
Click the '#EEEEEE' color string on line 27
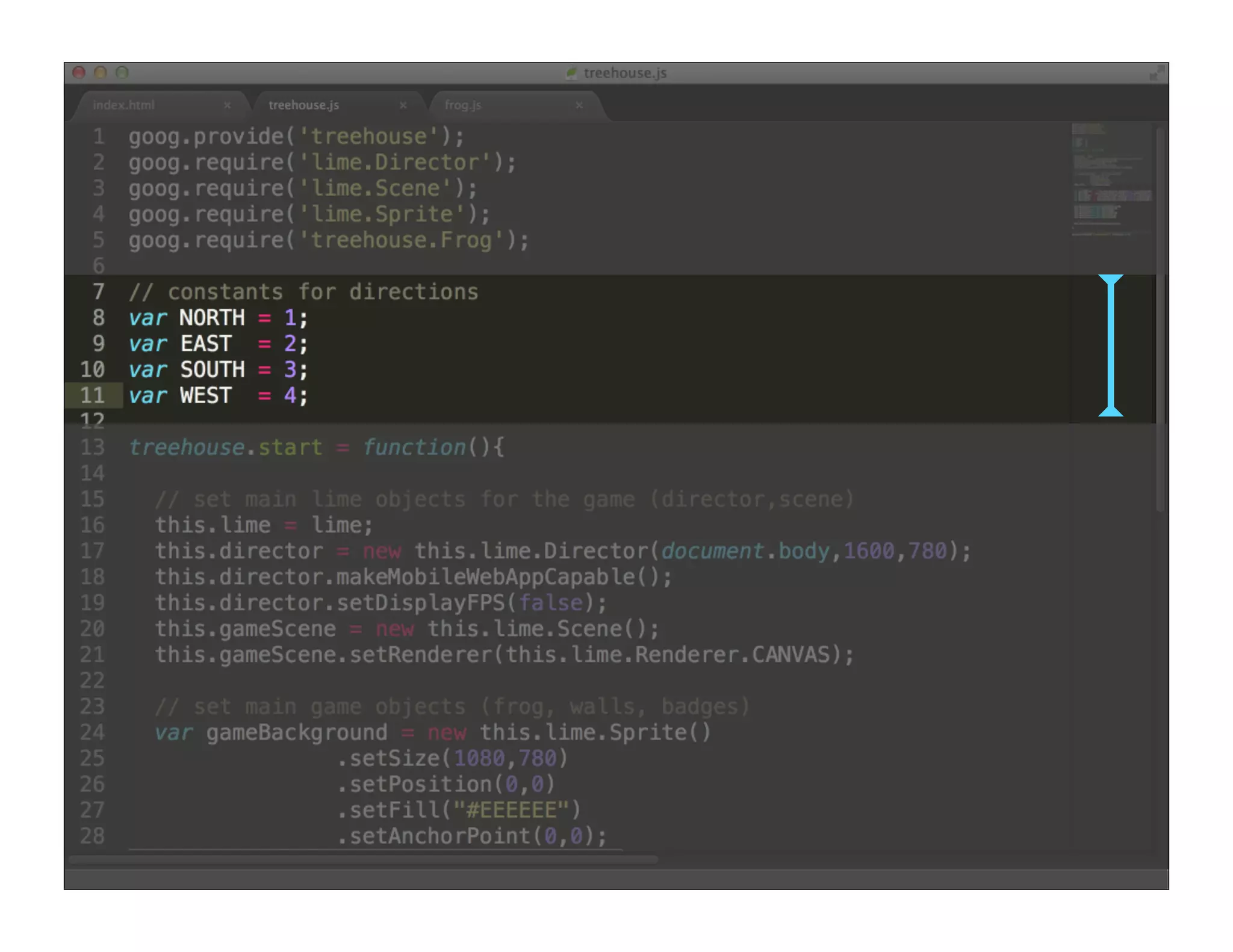tap(511, 810)
